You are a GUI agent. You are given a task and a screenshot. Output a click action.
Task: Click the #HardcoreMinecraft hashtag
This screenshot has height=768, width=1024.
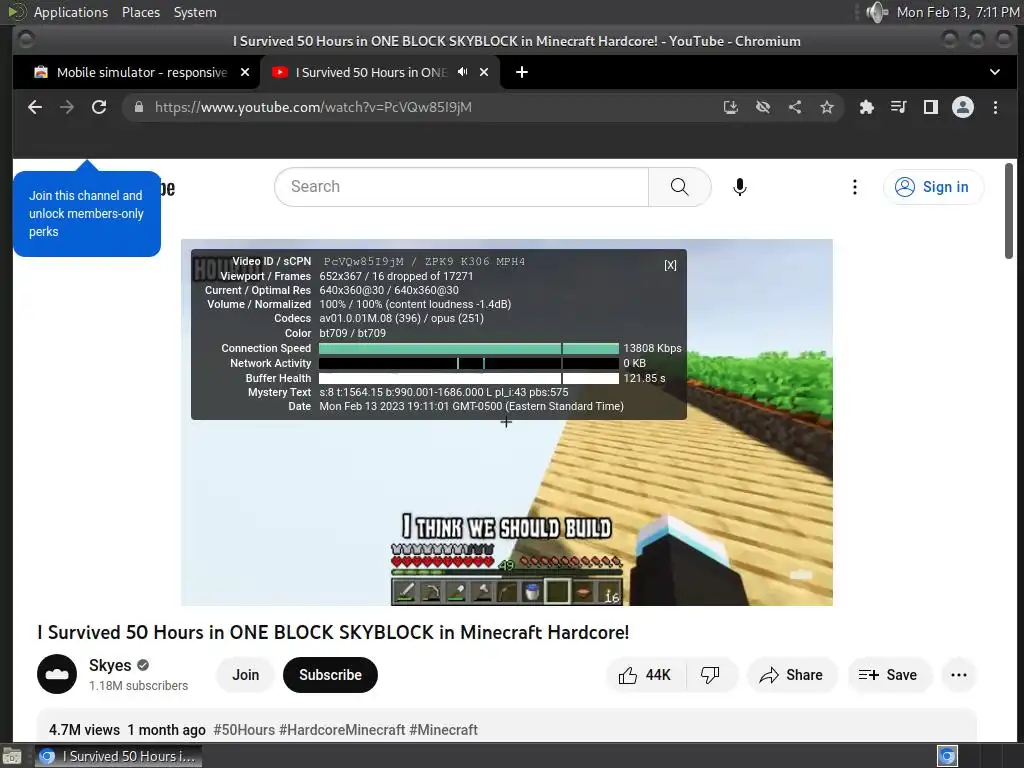(342, 729)
